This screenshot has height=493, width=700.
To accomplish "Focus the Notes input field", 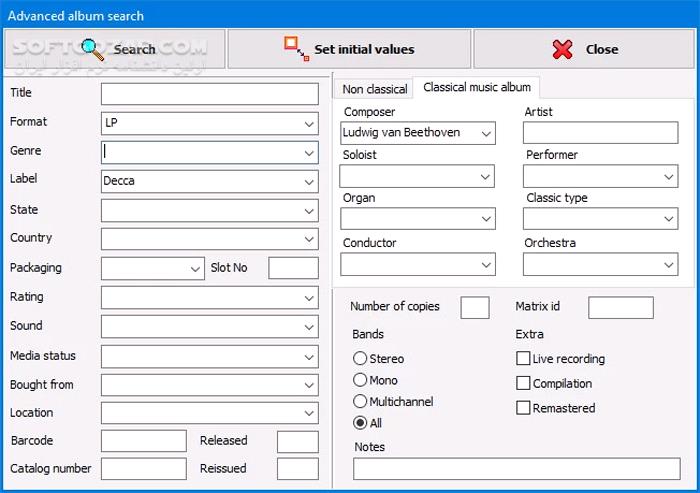I will tap(516, 469).
